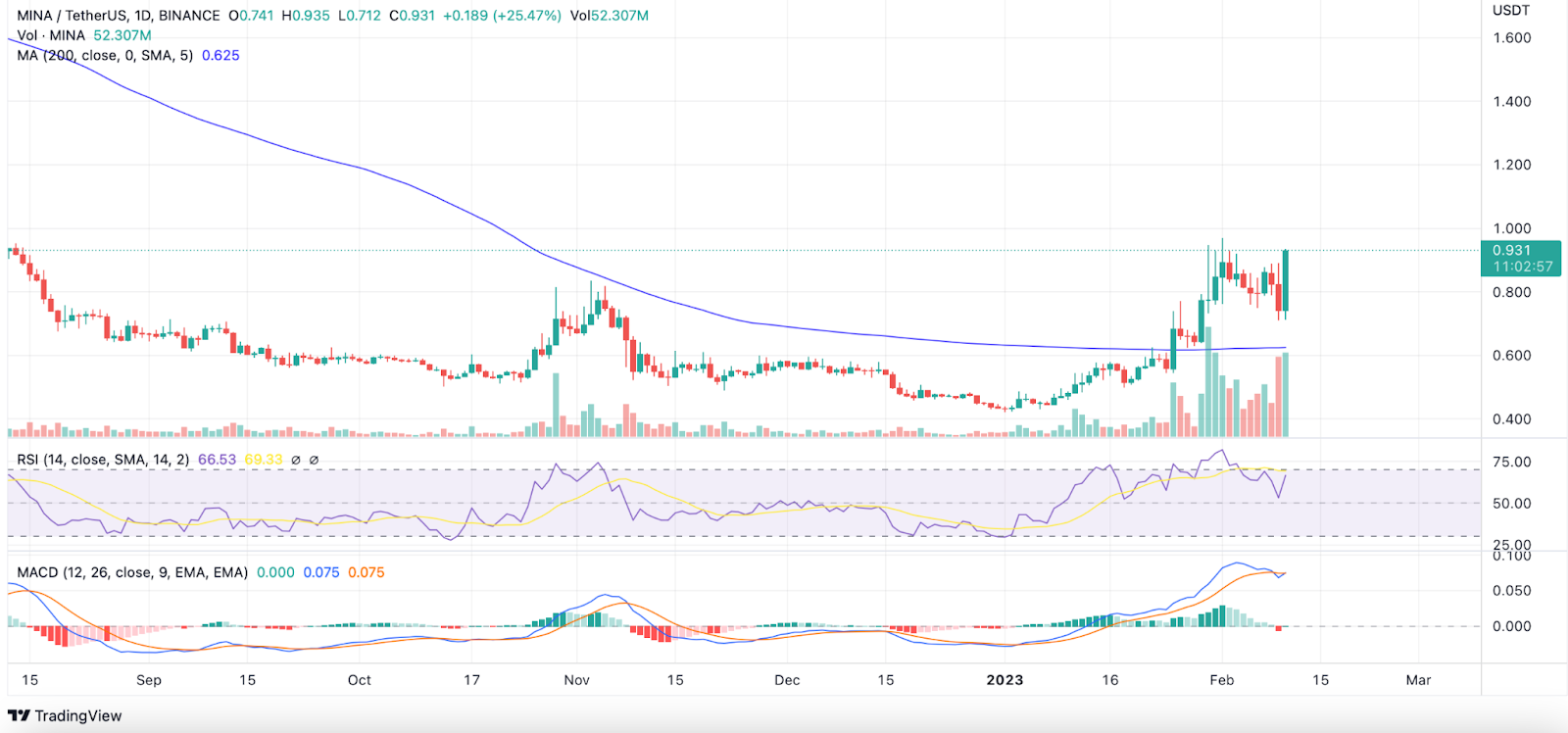Click the countdown timer 11:02:57

click(1523, 267)
